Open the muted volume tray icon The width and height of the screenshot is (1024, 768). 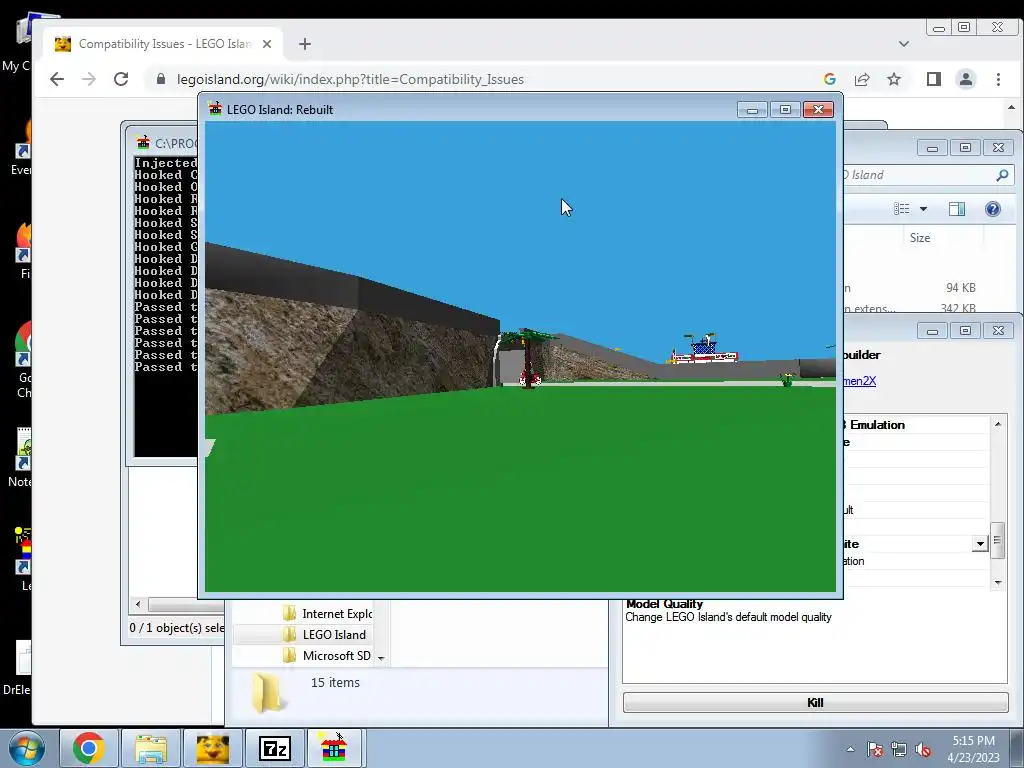tap(923, 749)
